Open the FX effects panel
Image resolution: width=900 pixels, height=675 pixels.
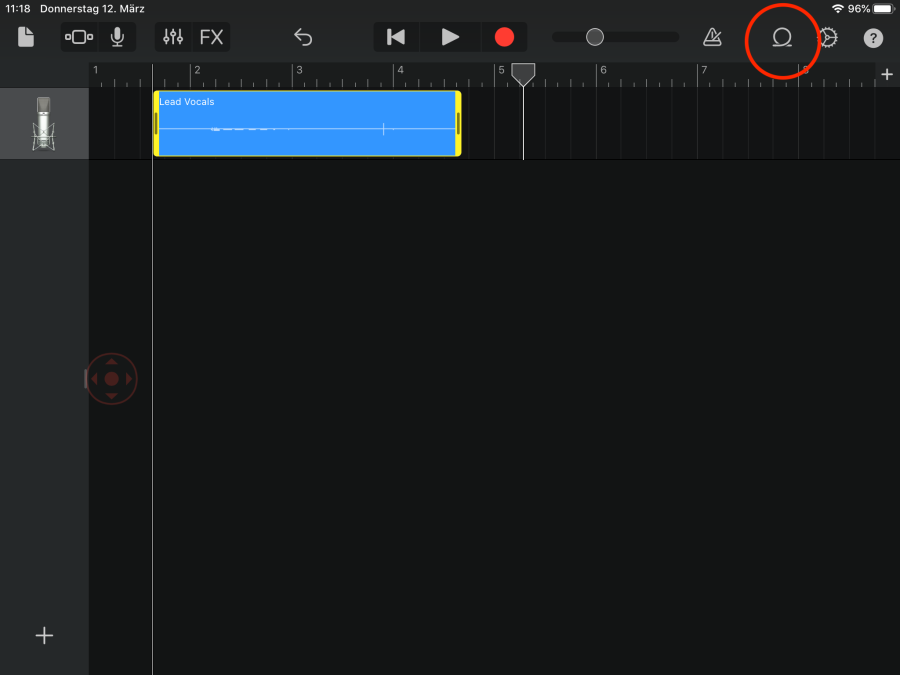pos(211,38)
